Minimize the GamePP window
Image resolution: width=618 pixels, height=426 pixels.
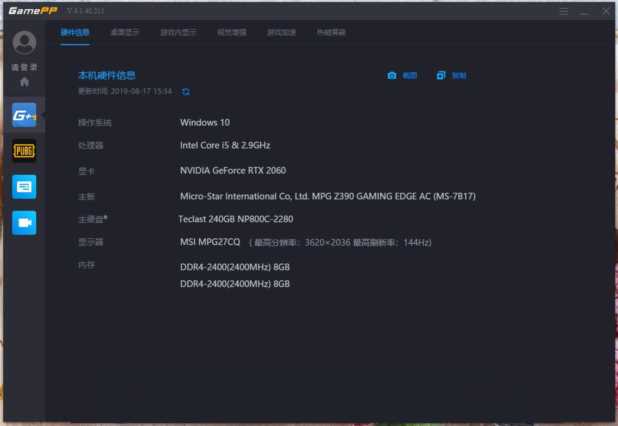583,12
